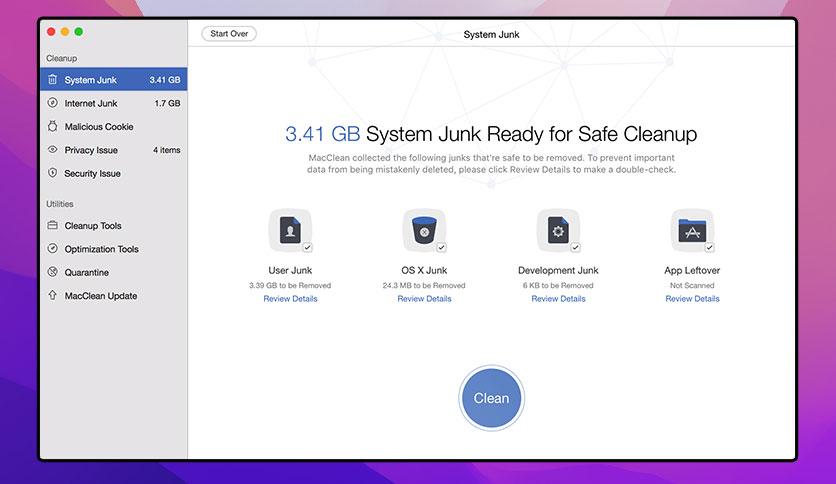This screenshot has width=836, height=484.
Task: Click the Start Over button
Action: (x=229, y=34)
